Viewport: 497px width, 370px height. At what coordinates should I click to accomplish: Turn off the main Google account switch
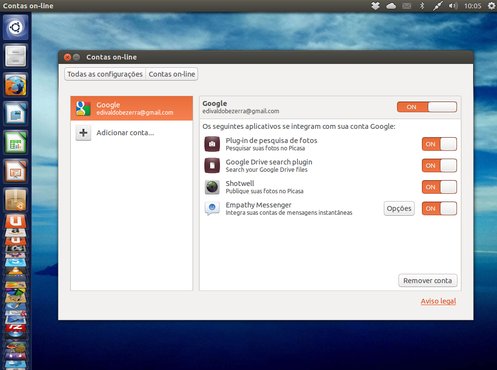(x=427, y=107)
